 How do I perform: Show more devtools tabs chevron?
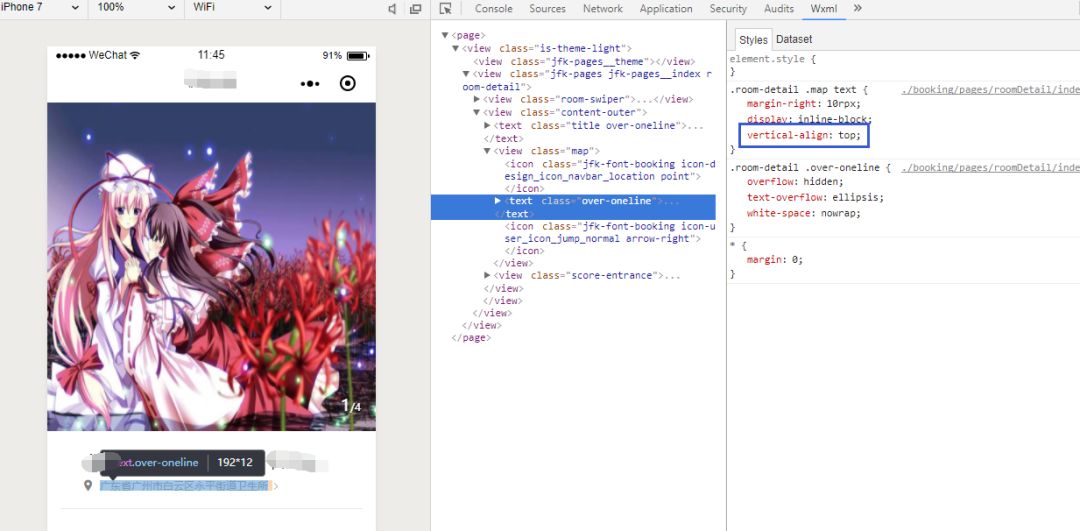pos(858,9)
